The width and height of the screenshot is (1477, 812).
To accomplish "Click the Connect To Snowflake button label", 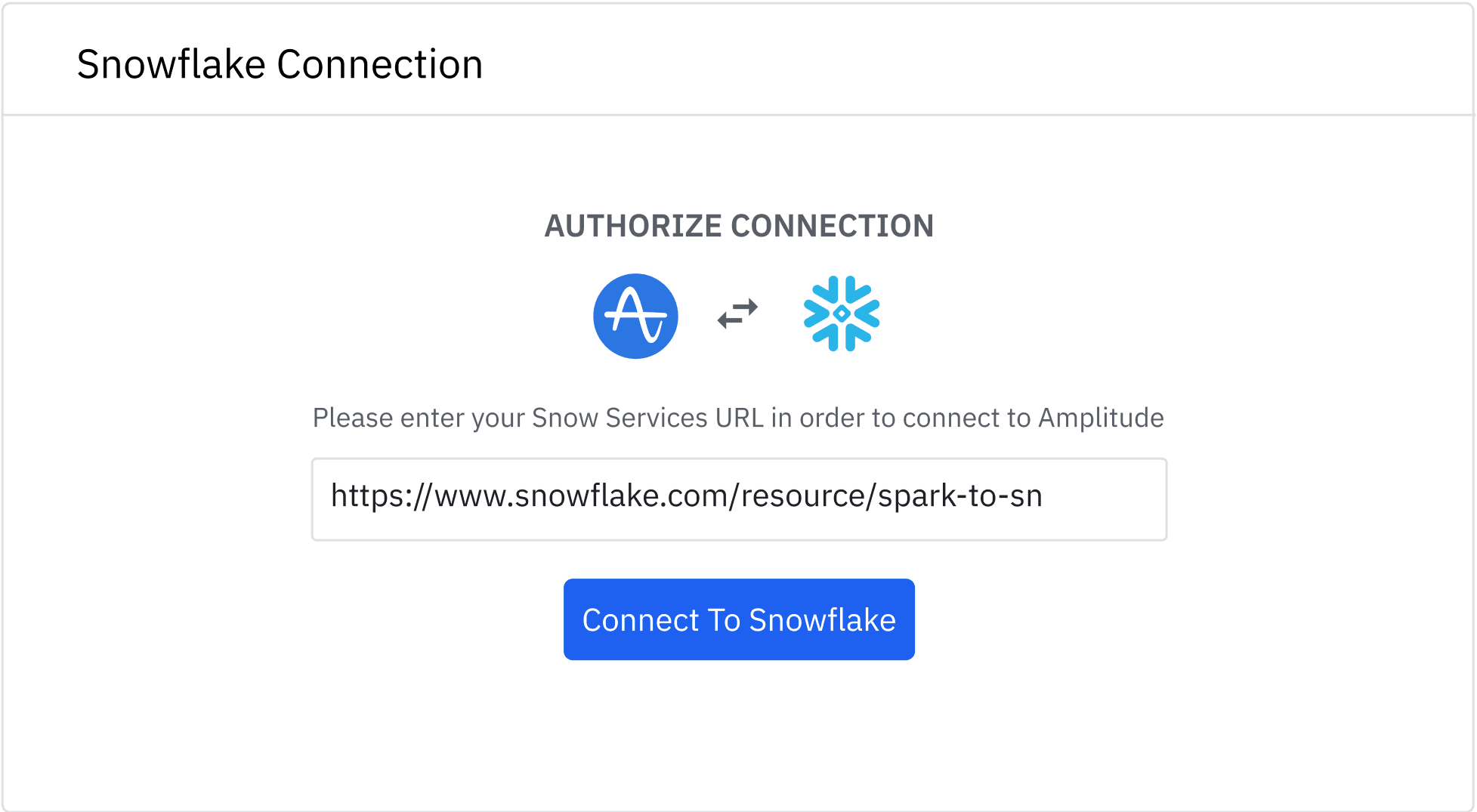I will click(x=738, y=619).
